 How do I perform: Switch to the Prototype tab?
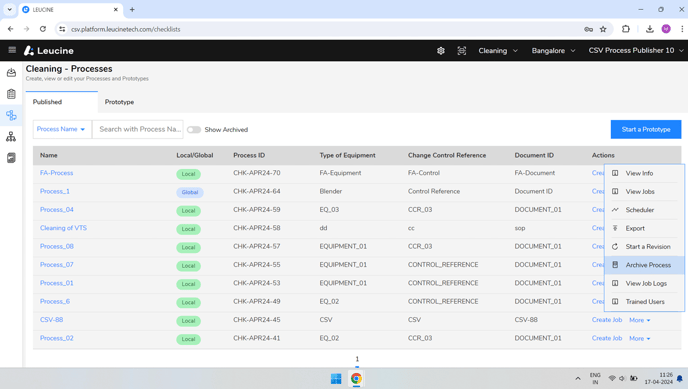pos(119,102)
